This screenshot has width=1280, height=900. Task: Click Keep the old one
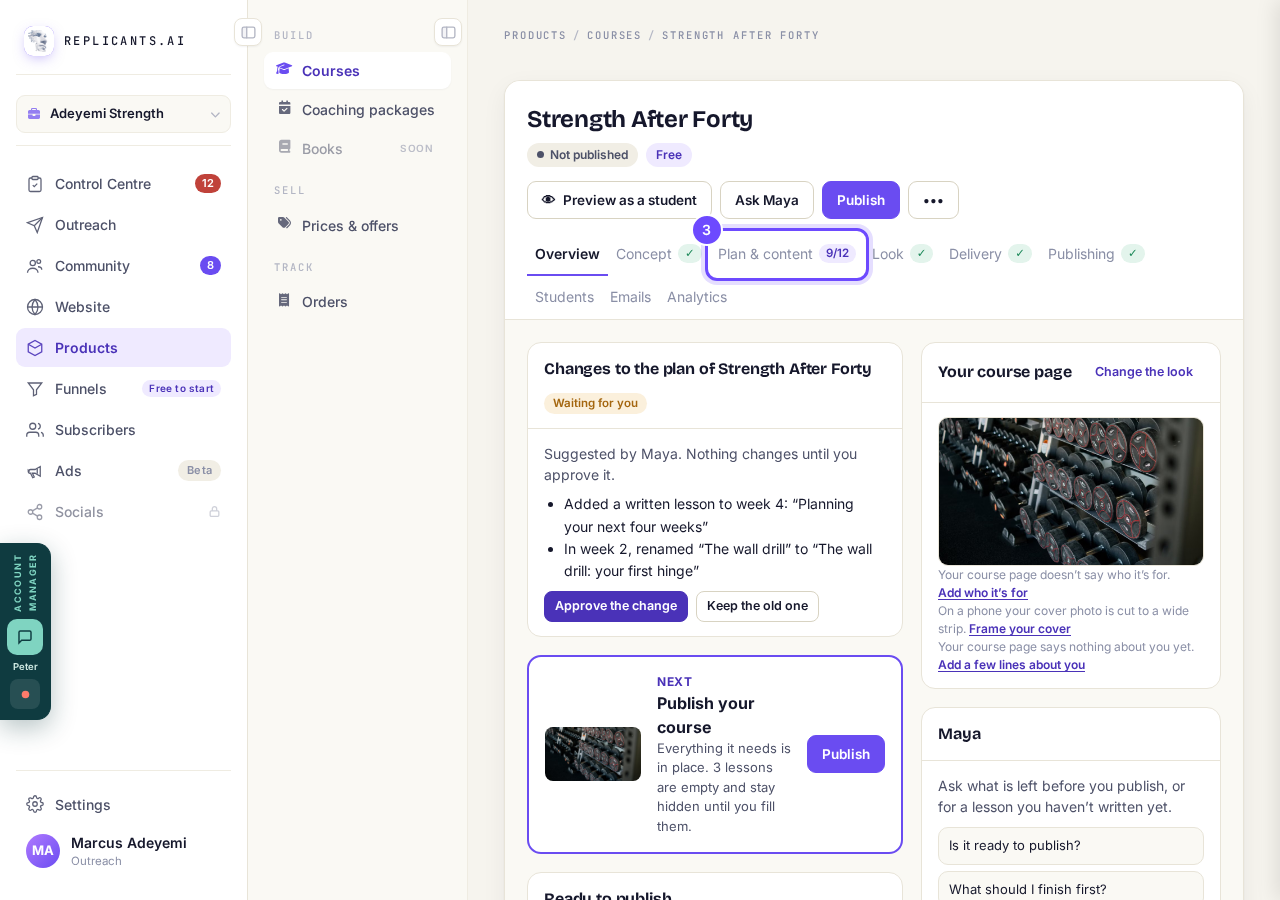757,606
